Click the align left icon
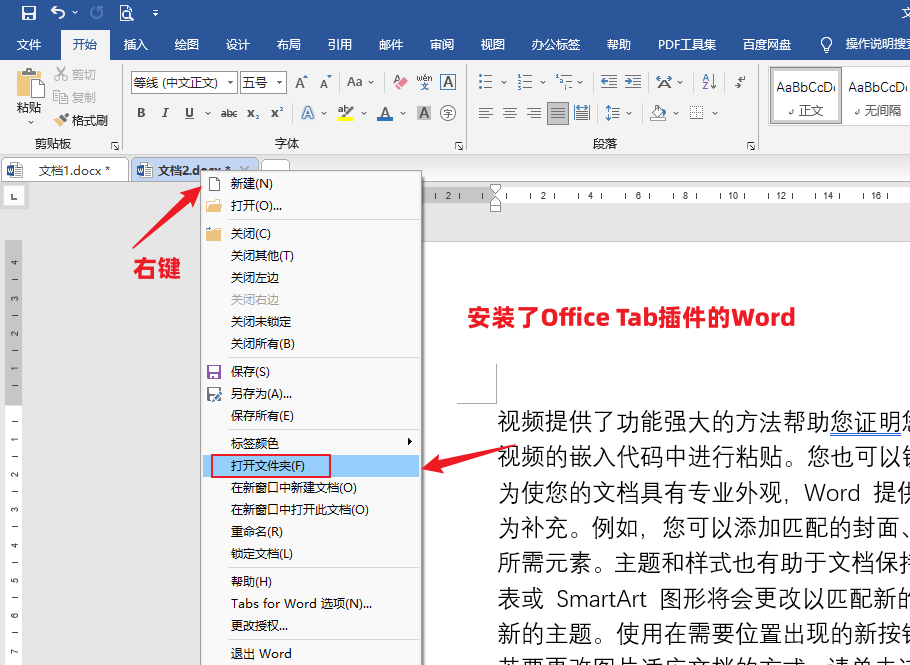The height and width of the screenshot is (665, 910). 486,113
